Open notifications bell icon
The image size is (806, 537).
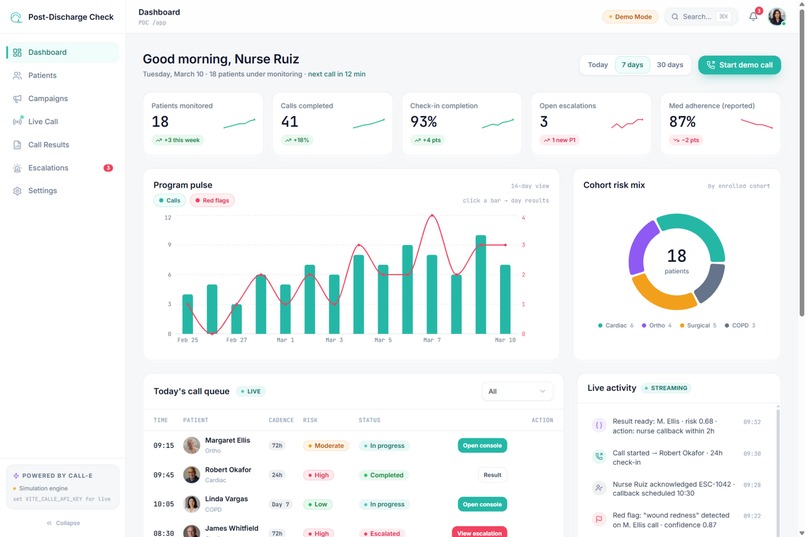[x=753, y=16]
